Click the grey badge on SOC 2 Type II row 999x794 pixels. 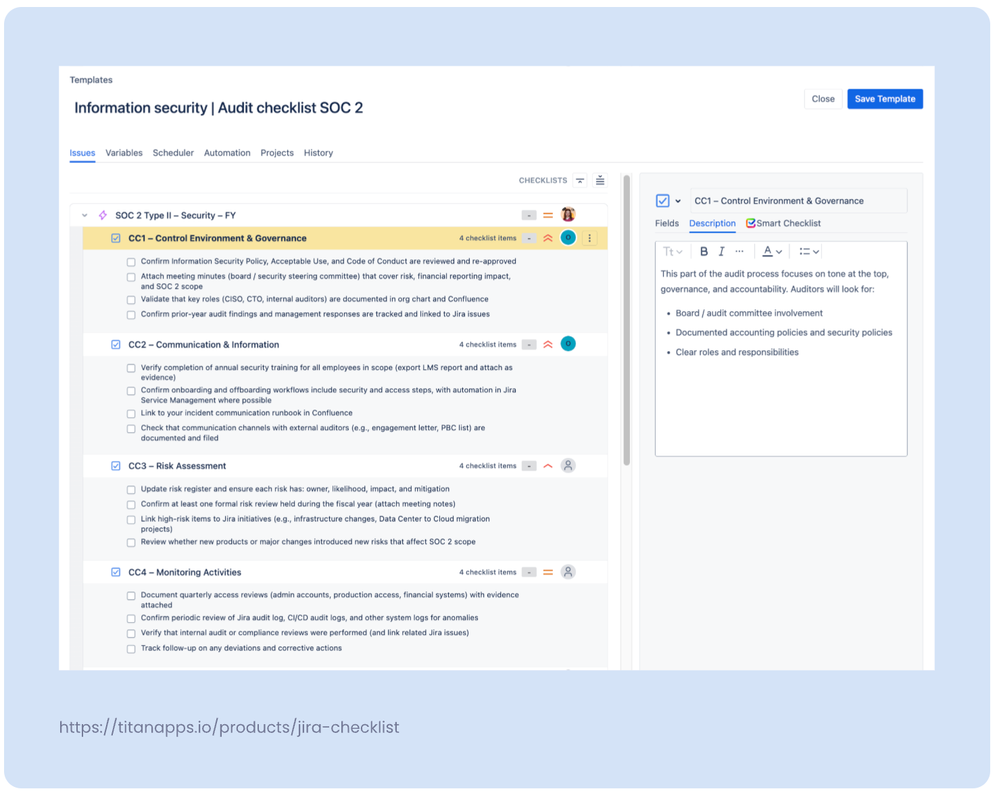[x=529, y=215]
